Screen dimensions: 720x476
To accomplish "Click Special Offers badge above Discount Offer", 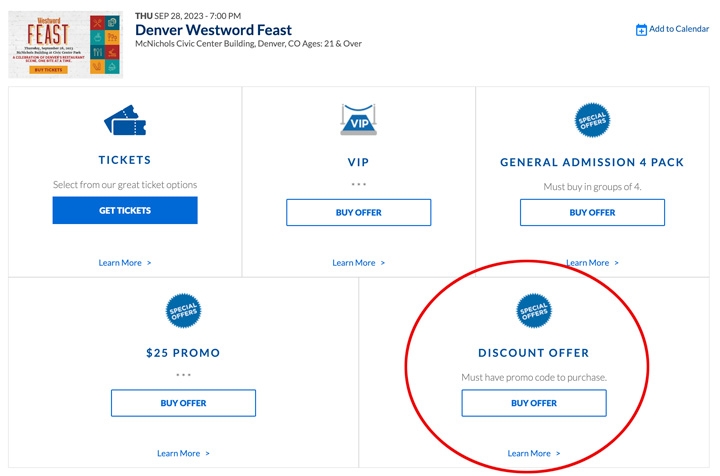I will click(x=534, y=313).
